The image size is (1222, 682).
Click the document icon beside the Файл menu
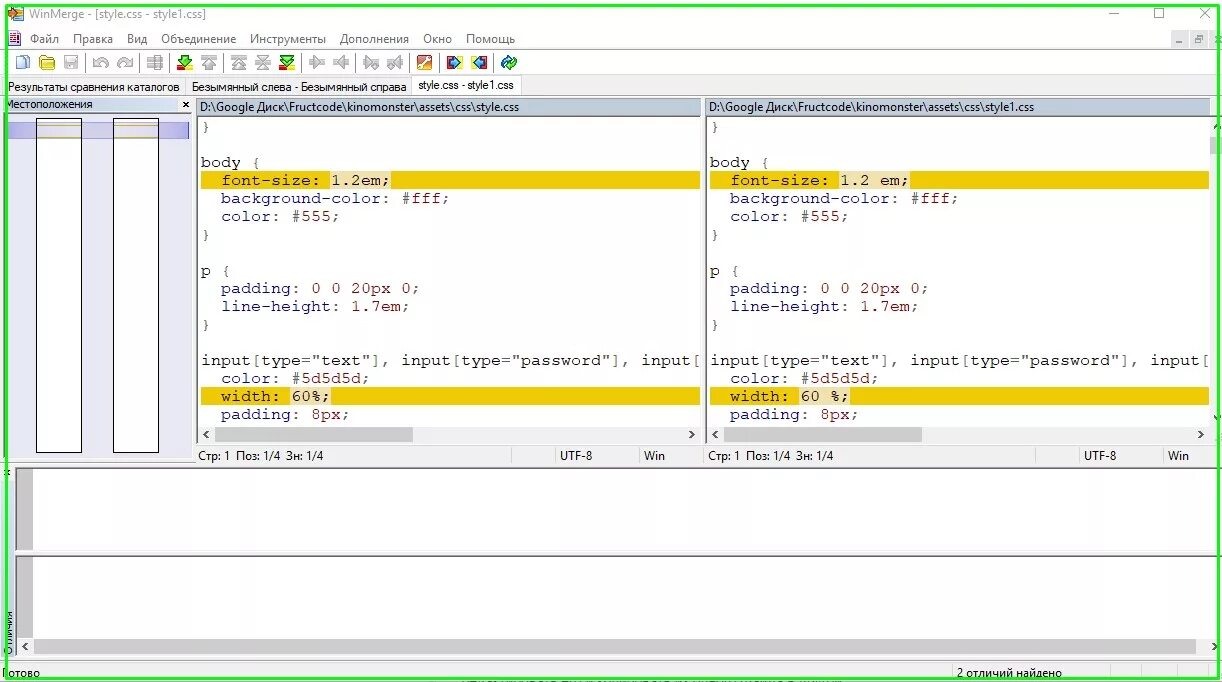tap(14, 39)
